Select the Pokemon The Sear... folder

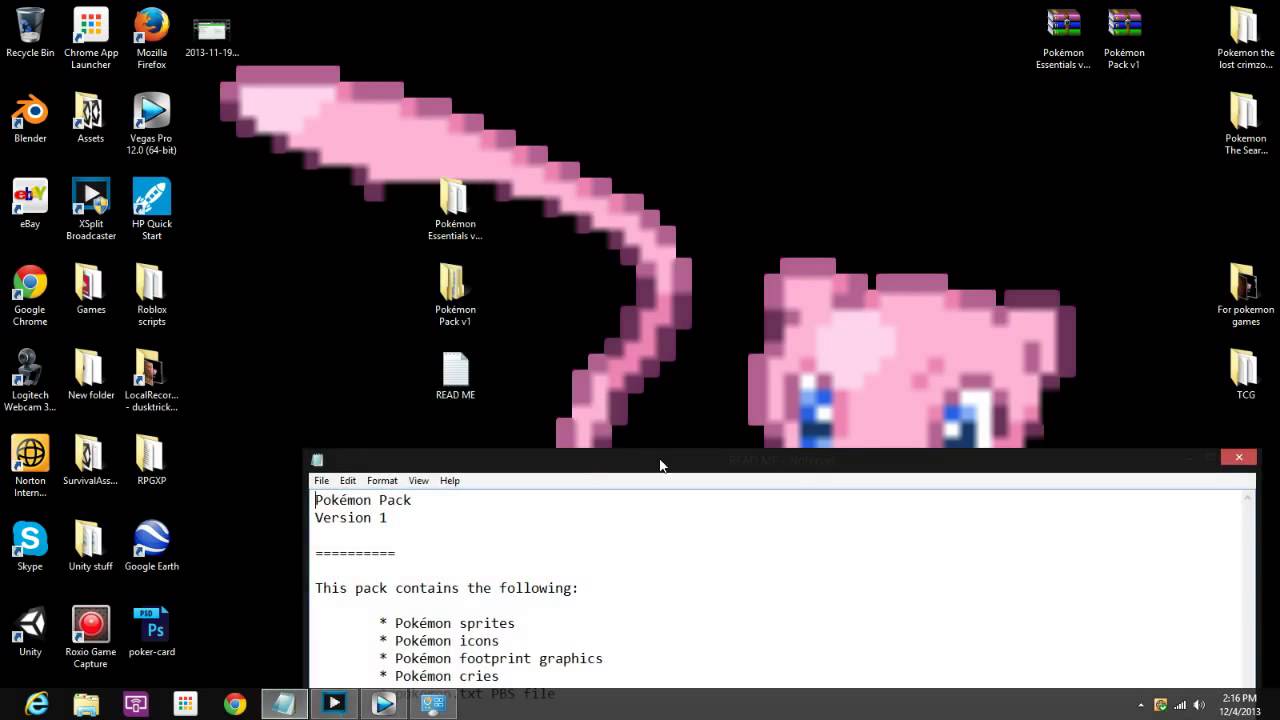coord(1245,124)
